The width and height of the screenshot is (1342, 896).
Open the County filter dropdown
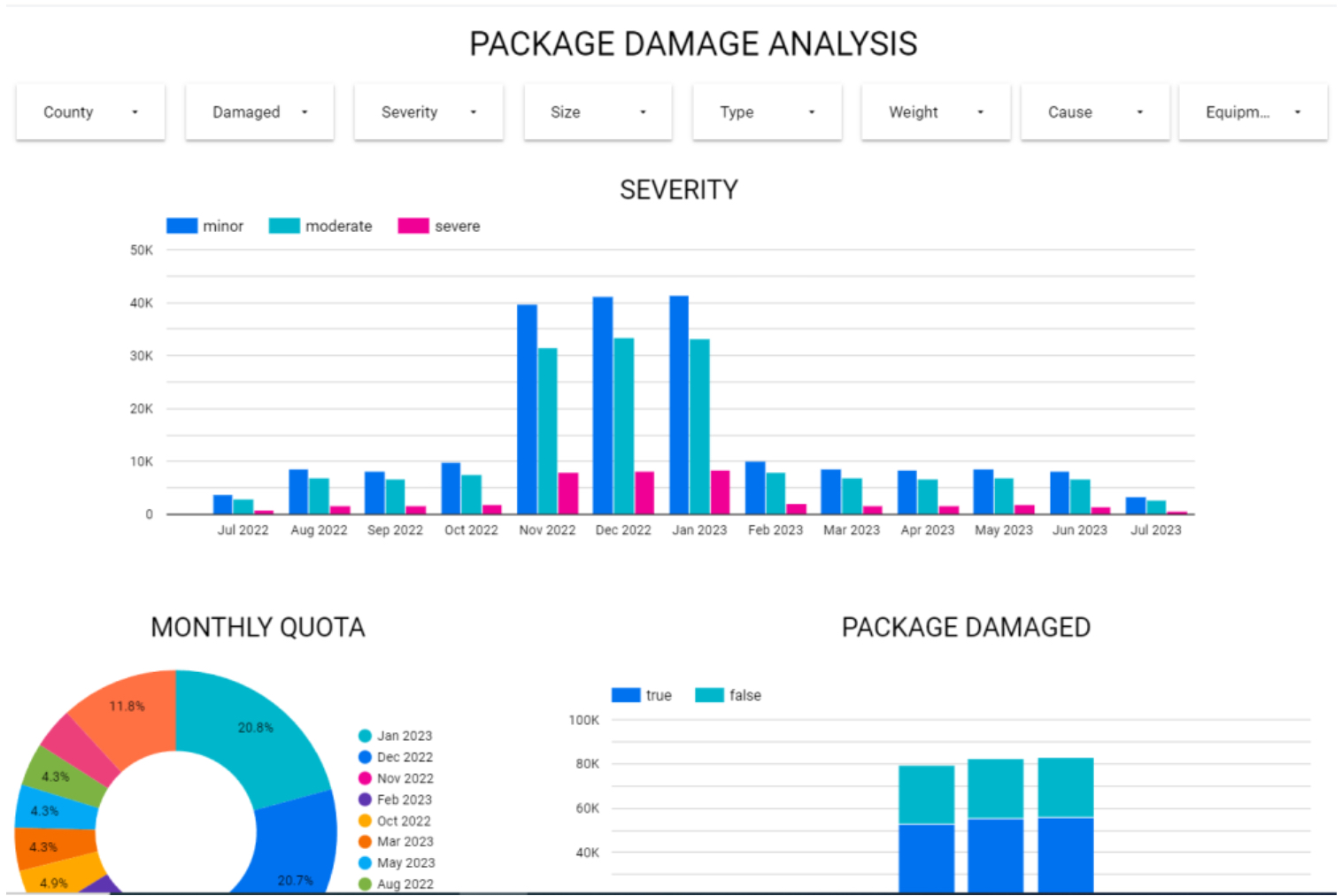[x=90, y=112]
